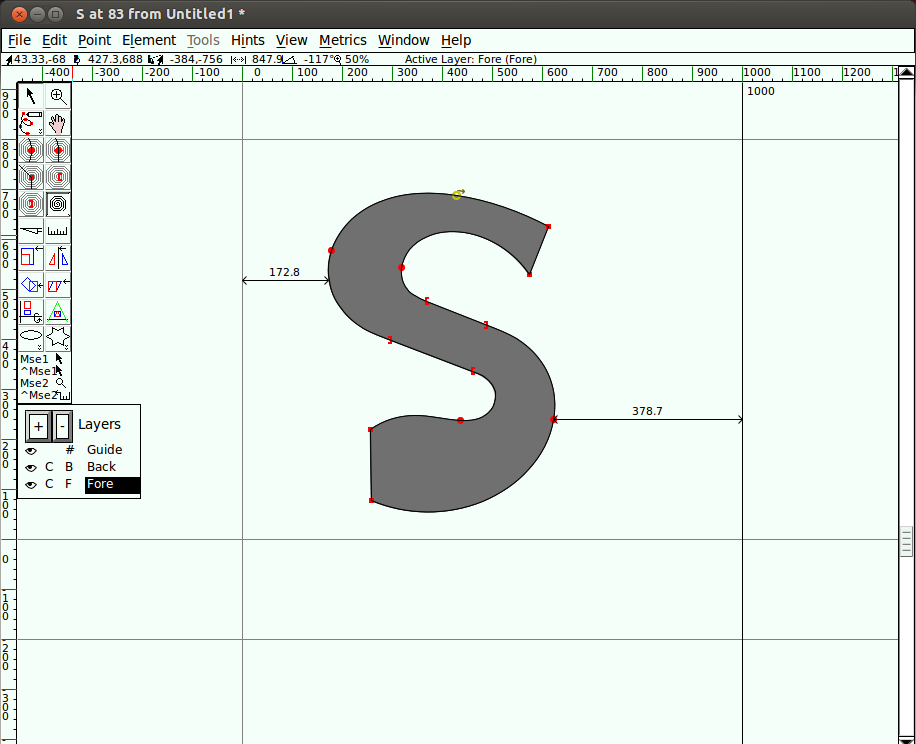Hide the Guide layer using eye icon
This screenshot has width=916, height=744.
point(31,451)
